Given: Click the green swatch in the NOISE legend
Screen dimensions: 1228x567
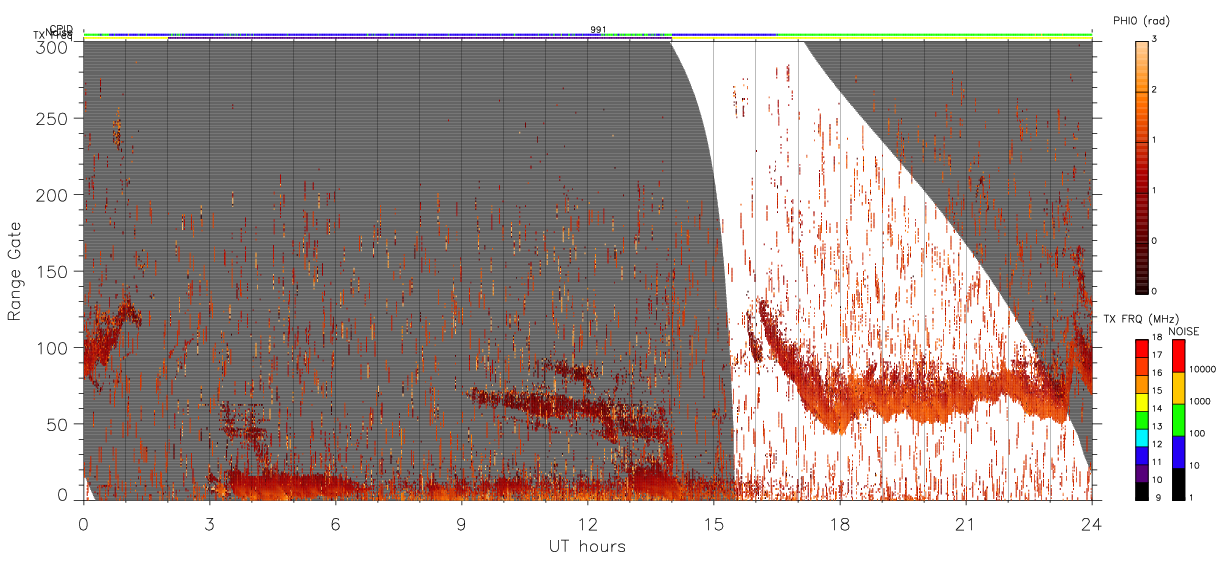Looking at the screenshot, I should (x=1179, y=419).
